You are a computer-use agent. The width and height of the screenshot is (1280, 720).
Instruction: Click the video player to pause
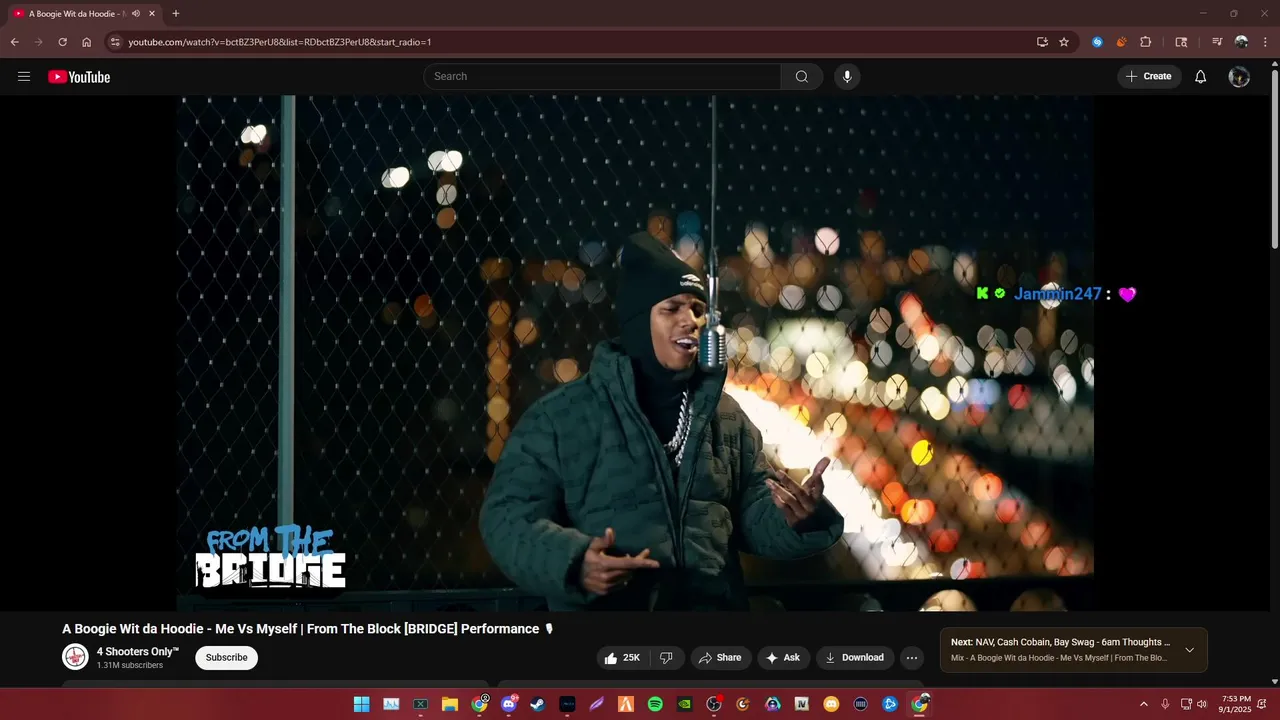click(635, 352)
